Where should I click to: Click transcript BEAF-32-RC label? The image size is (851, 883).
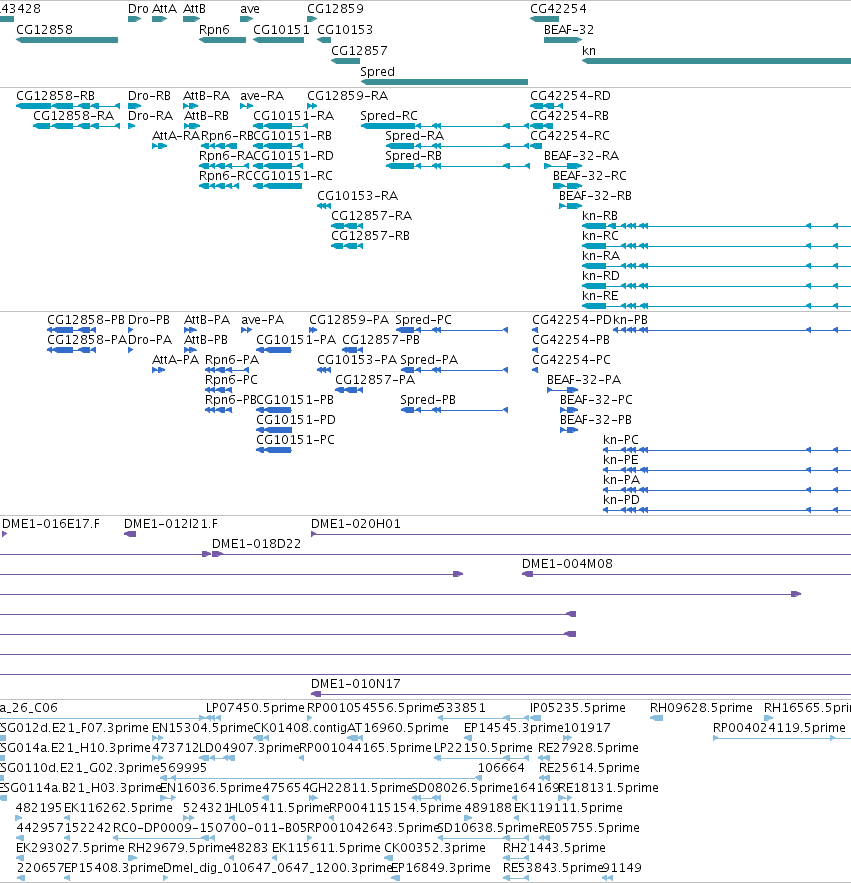click(x=590, y=176)
